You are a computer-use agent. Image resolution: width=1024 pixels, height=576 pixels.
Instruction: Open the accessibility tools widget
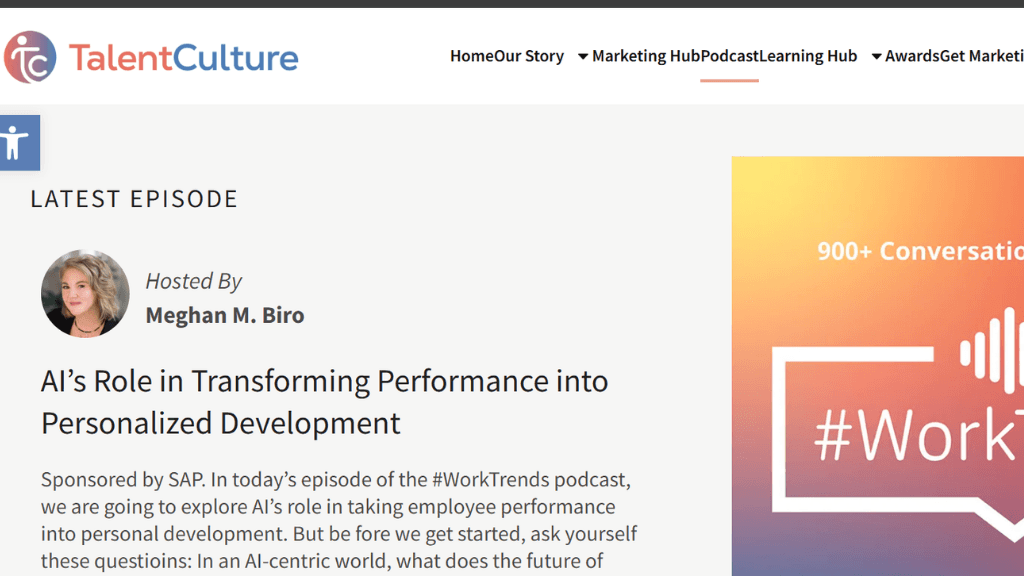tap(19, 143)
